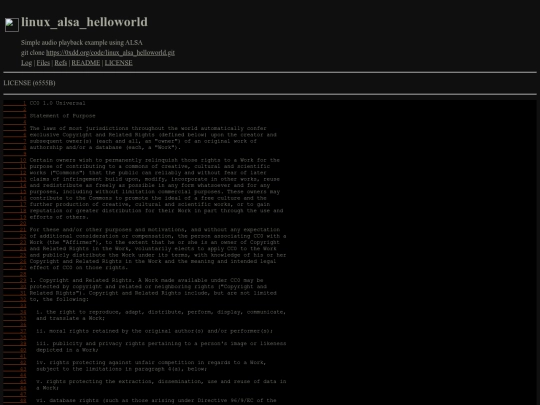Open the Refs link
This screenshot has width=540, height=405.
point(61,63)
